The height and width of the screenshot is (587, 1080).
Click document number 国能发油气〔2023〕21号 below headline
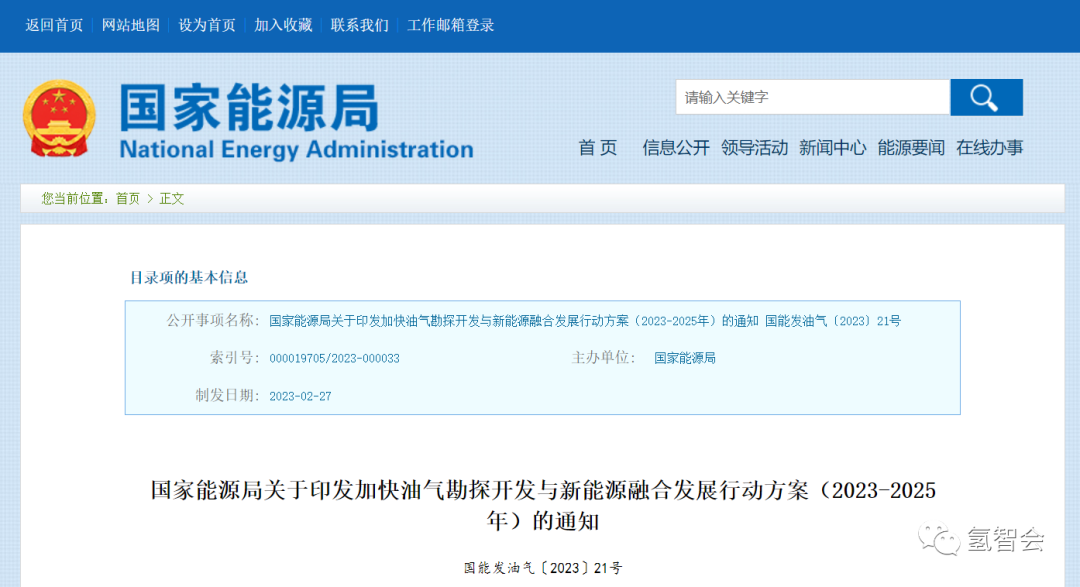coord(543,568)
